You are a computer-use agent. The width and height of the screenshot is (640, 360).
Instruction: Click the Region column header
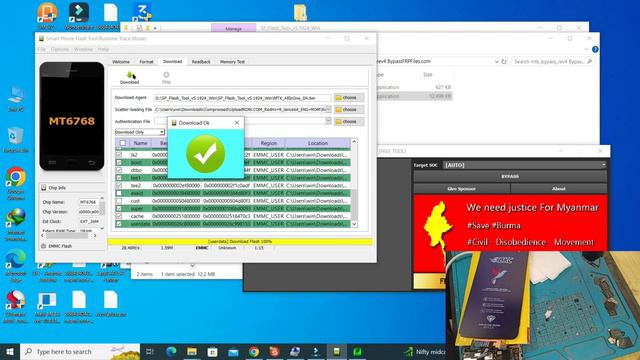coord(268,143)
